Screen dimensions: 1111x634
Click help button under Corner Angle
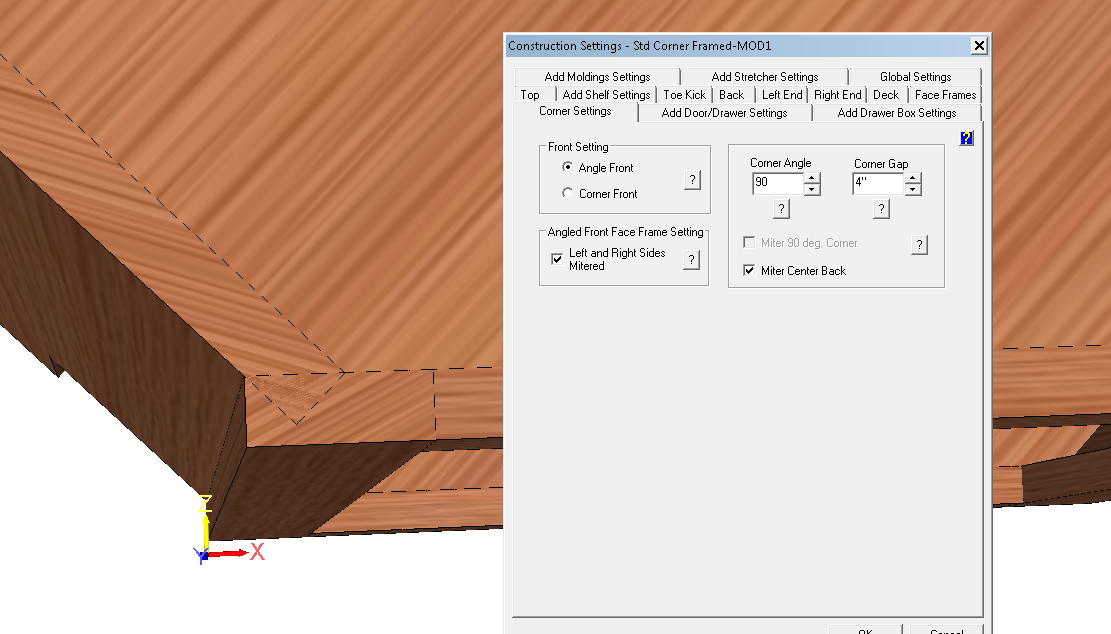click(782, 208)
